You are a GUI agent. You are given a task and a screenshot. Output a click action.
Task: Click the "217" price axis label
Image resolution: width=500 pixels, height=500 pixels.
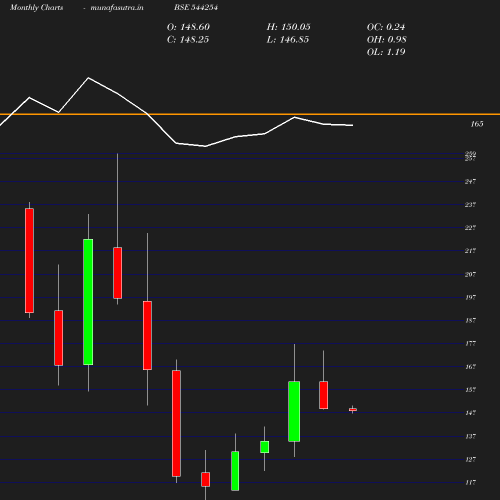(470, 251)
